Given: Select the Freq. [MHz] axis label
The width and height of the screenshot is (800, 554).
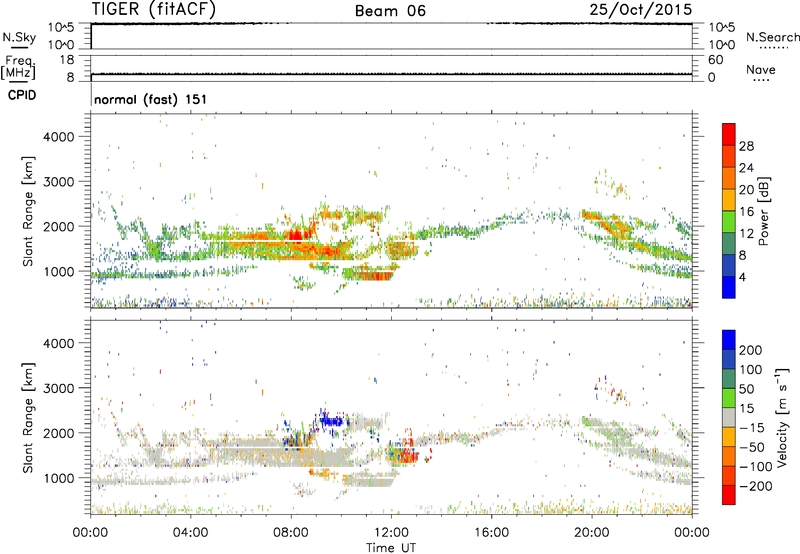Looking at the screenshot, I should click(x=18, y=67).
